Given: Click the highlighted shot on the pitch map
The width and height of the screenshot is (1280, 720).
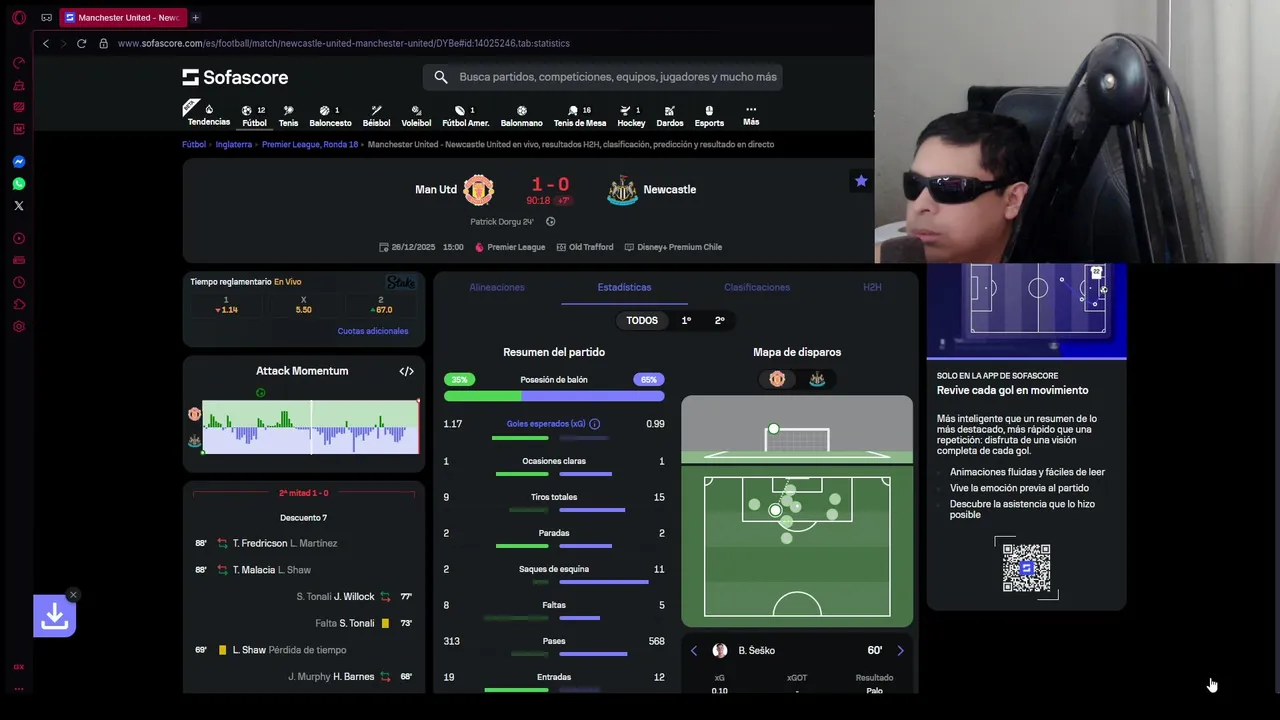Looking at the screenshot, I should click(x=775, y=511).
